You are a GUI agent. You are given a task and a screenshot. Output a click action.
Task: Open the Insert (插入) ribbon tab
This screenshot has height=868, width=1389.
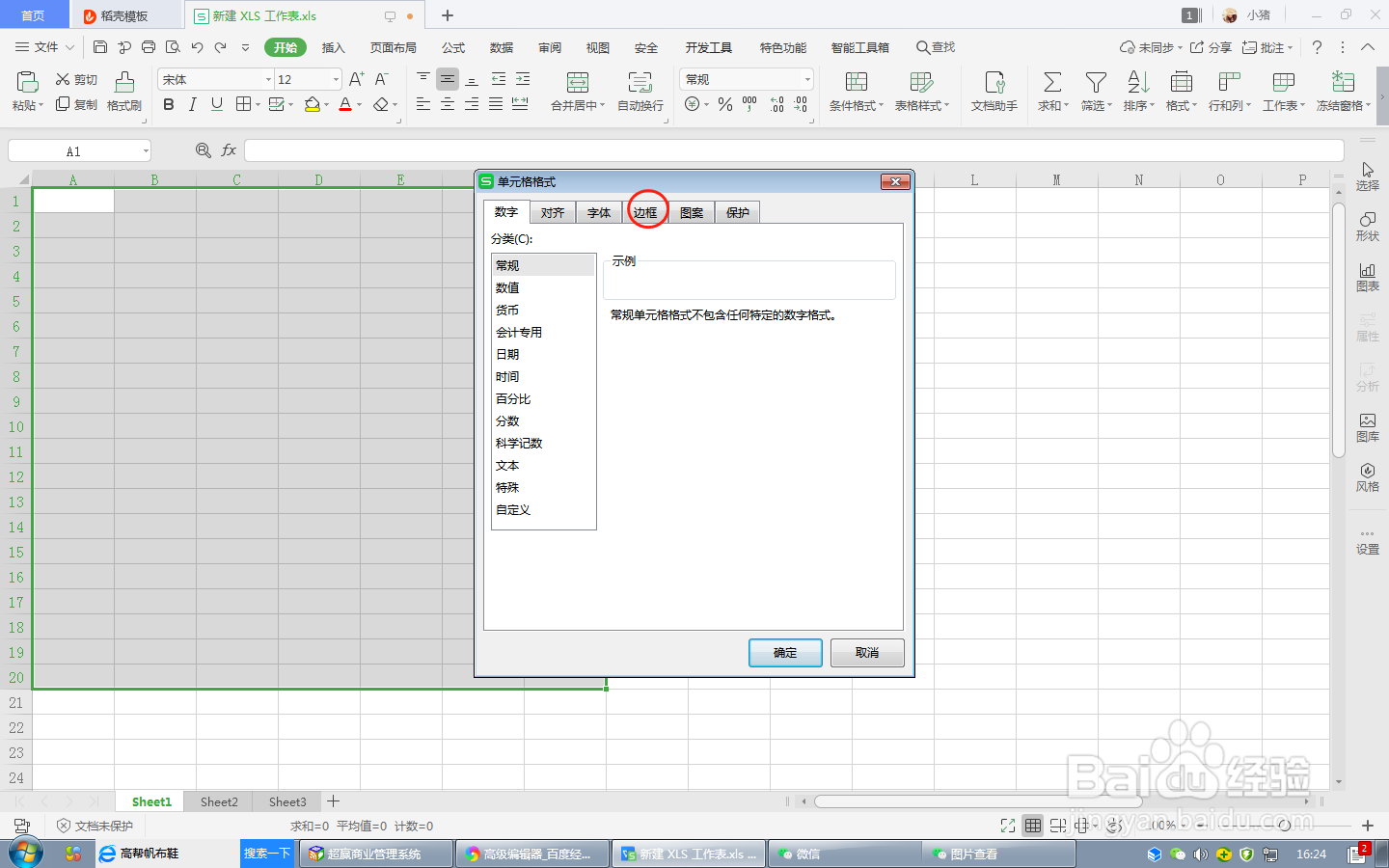pos(333,47)
